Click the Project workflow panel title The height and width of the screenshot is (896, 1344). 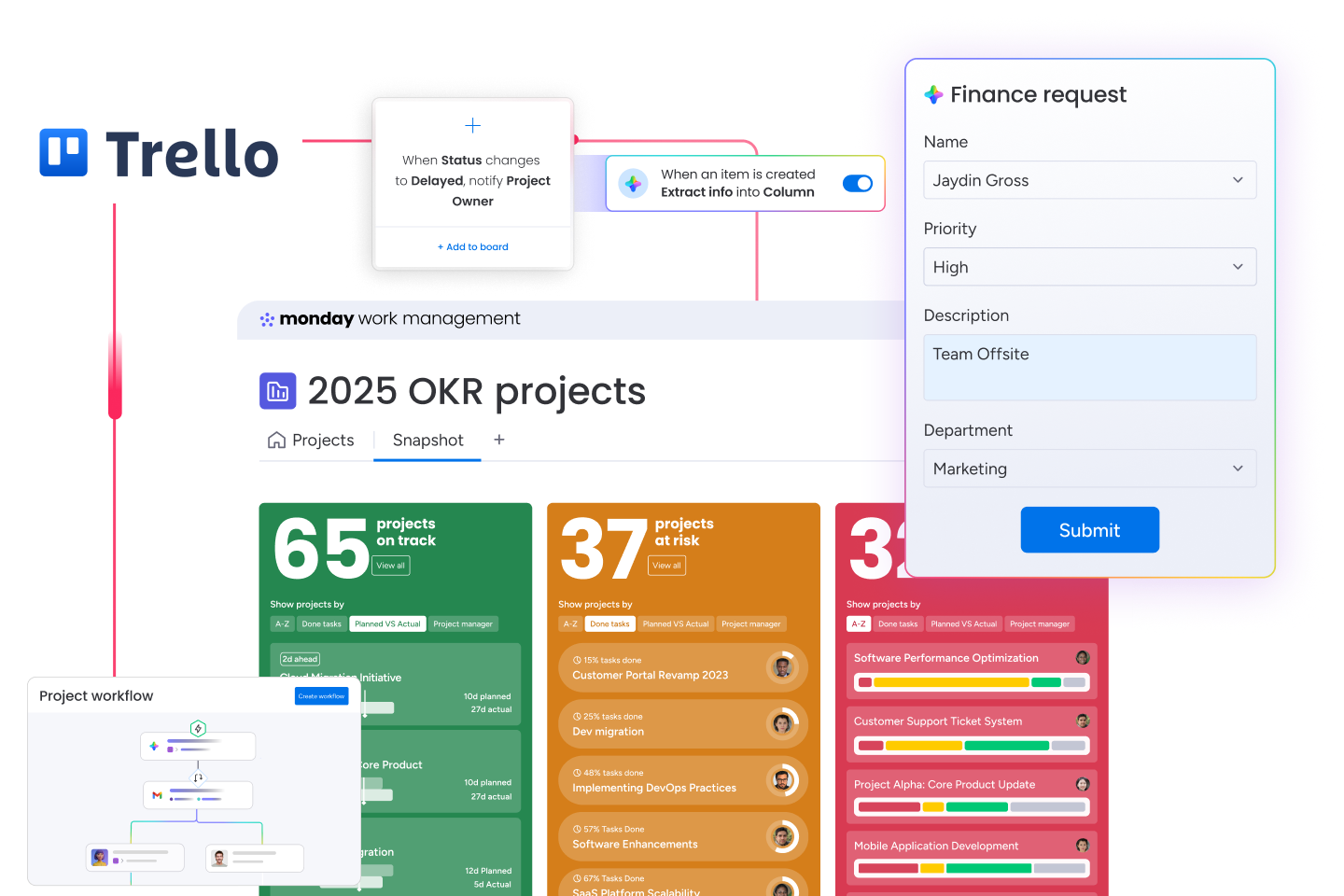pos(96,696)
